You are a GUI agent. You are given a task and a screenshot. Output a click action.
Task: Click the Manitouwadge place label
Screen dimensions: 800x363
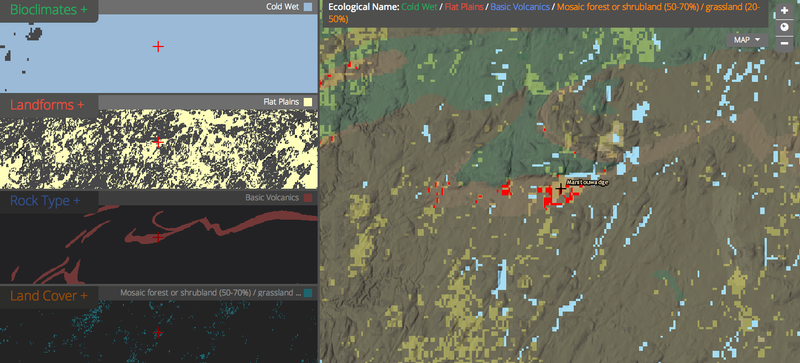click(x=587, y=182)
